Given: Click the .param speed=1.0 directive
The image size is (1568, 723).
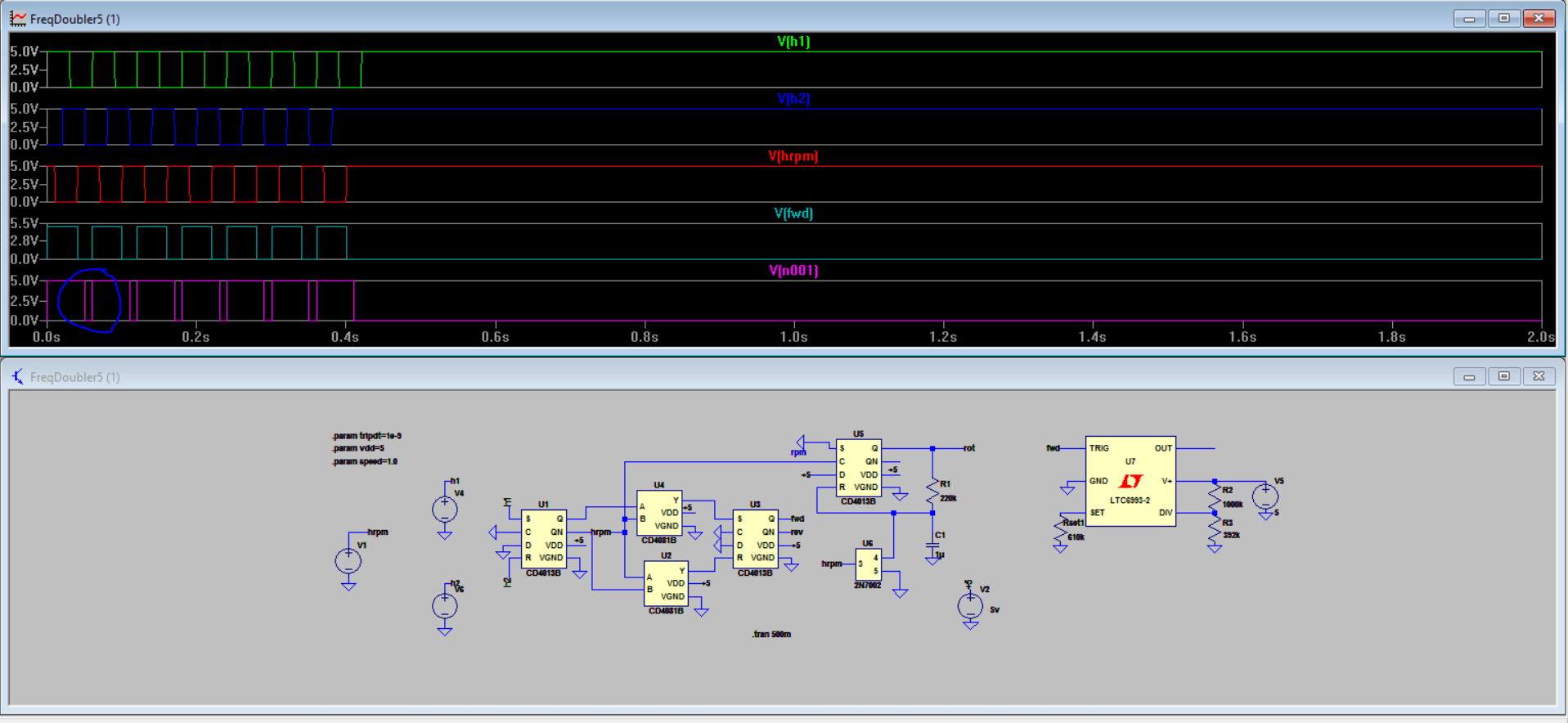Looking at the screenshot, I should tap(365, 461).
